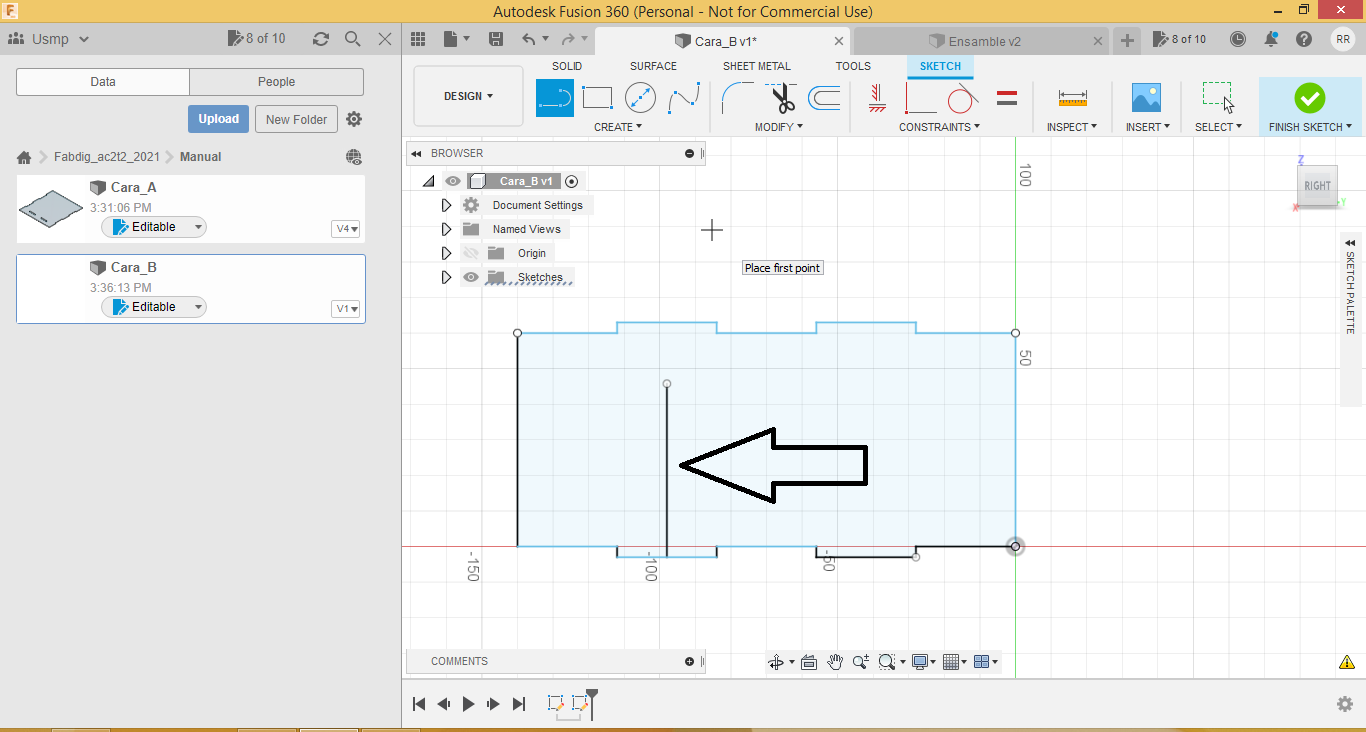Activate the Window Select tool

1217,98
